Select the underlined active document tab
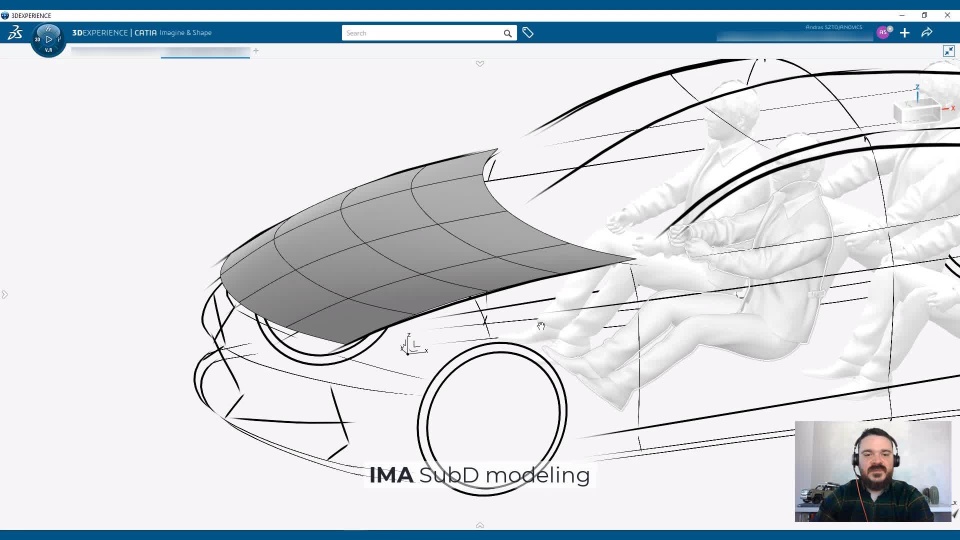Screen dimensions: 960x540 point(205,52)
